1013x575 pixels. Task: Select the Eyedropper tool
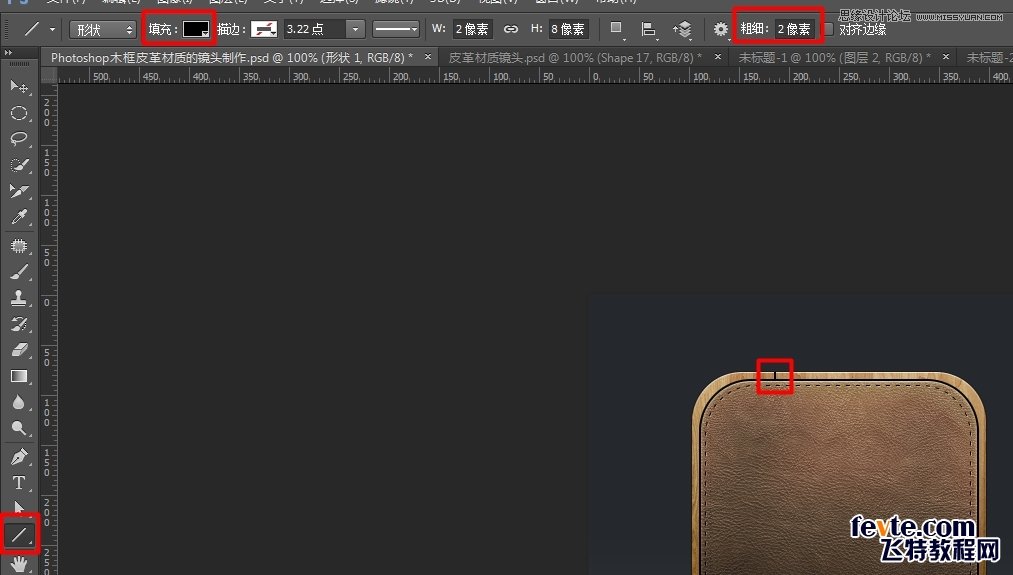19,217
